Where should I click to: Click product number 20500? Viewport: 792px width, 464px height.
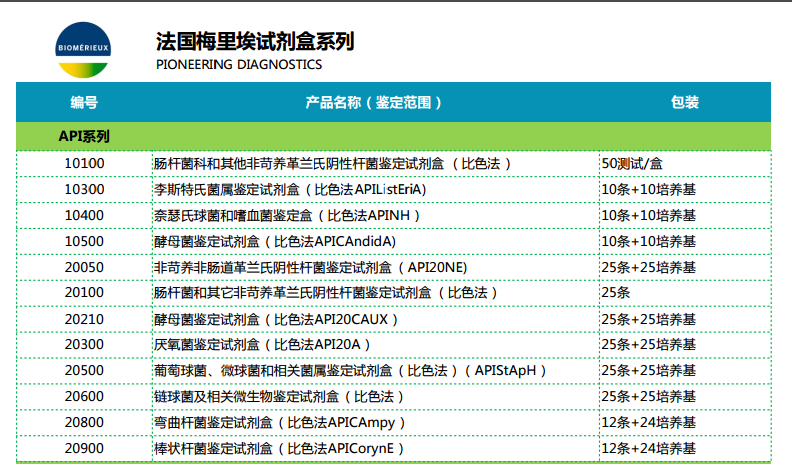tap(84, 371)
